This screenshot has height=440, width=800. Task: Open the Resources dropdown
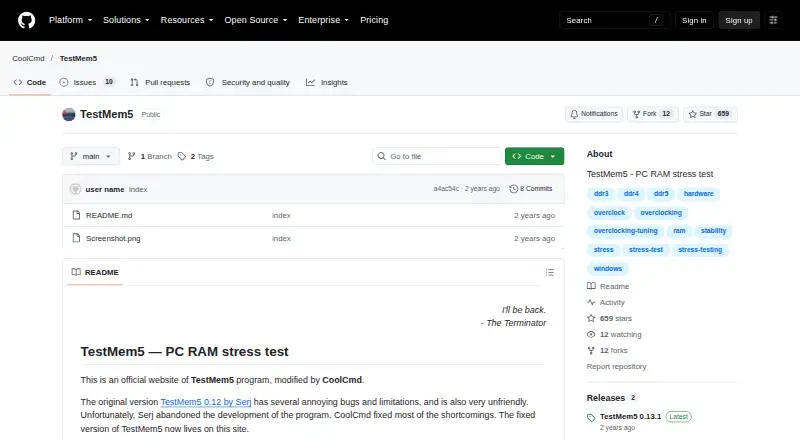[x=187, y=20]
